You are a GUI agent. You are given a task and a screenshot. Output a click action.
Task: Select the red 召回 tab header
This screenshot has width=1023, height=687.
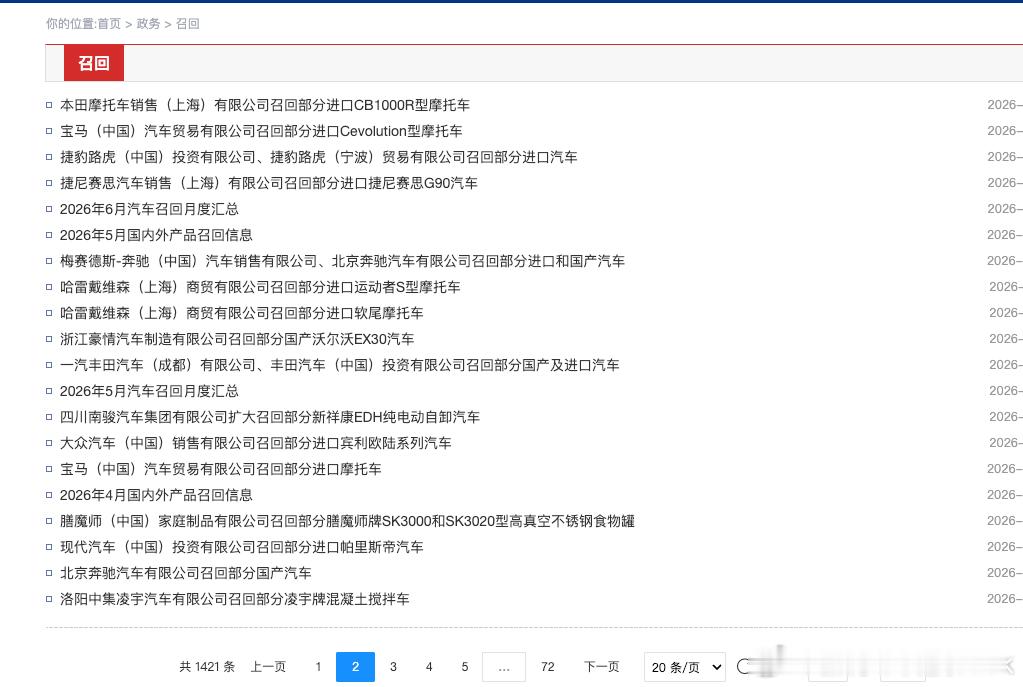[94, 63]
